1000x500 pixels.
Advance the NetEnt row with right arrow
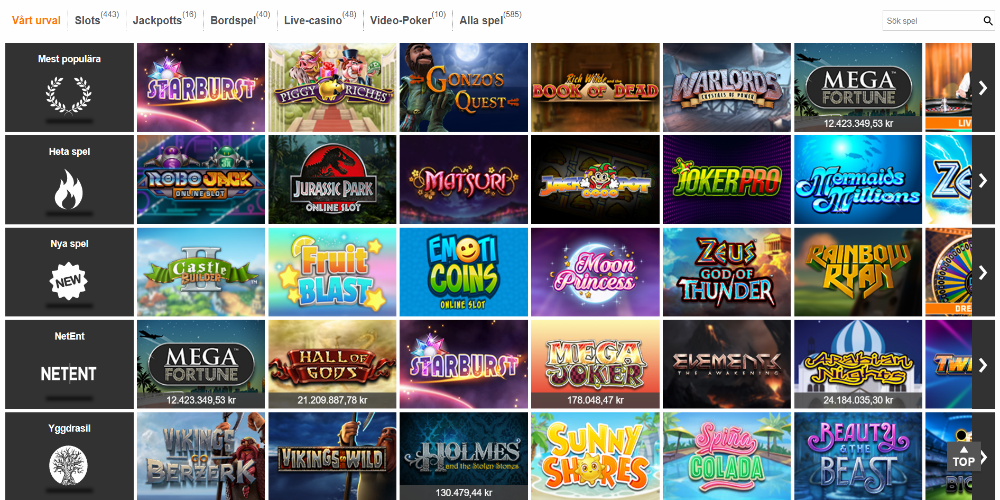(983, 364)
